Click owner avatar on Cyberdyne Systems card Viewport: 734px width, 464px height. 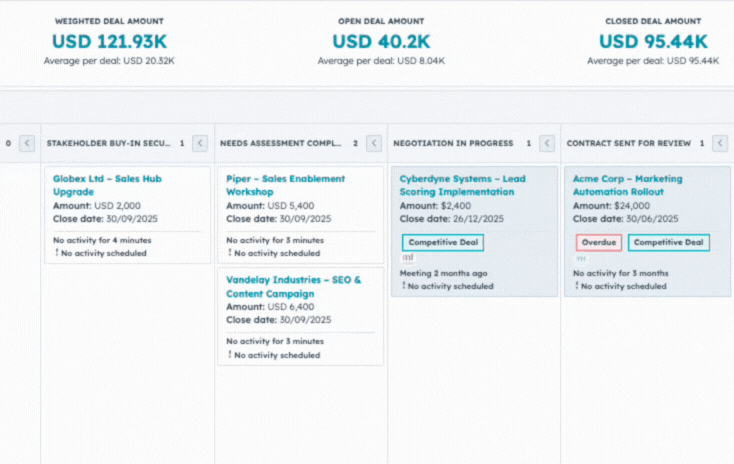click(x=408, y=257)
